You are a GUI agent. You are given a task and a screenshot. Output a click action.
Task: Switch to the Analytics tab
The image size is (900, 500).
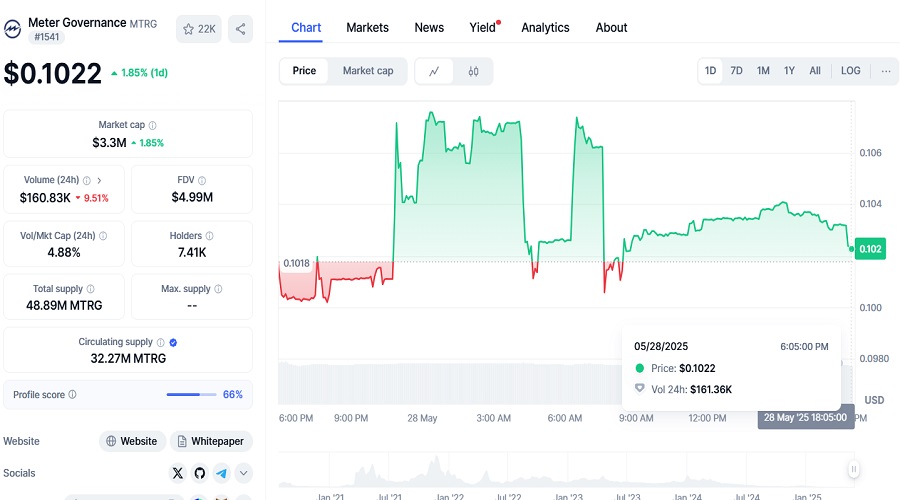point(545,28)
